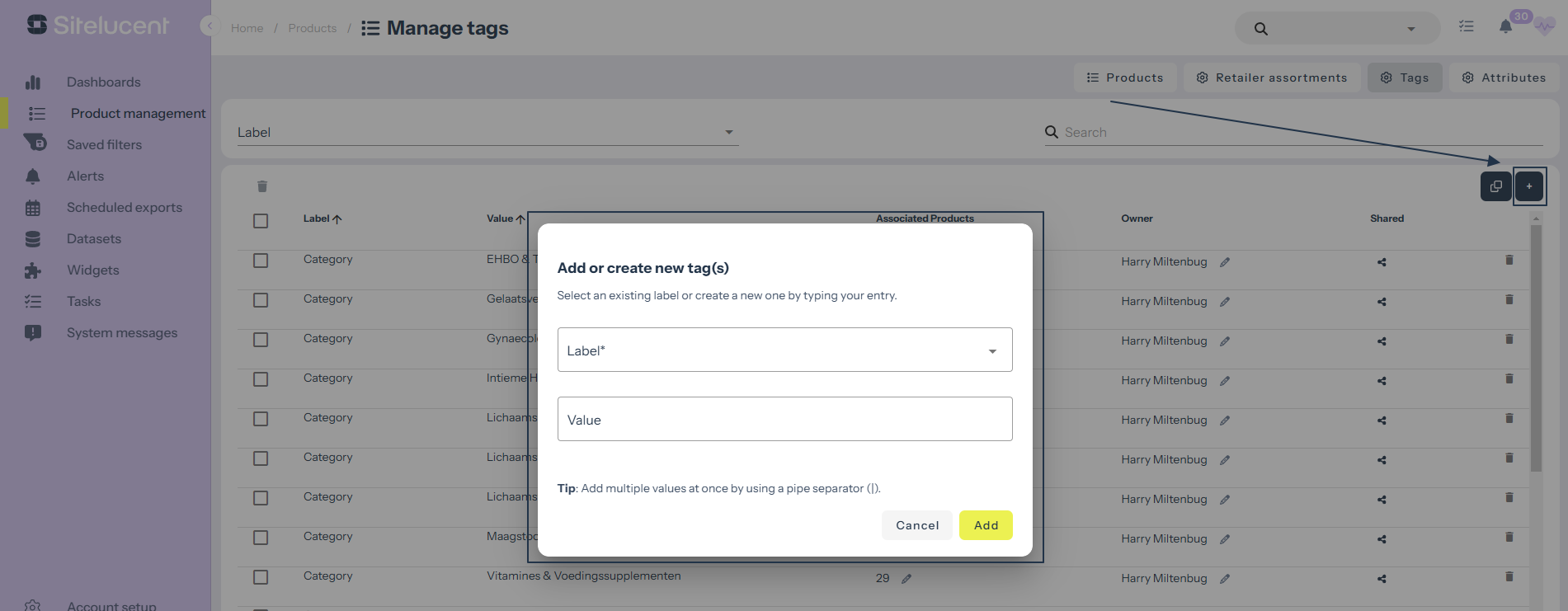
Task: Switch to the Retailer assortments tab
Action: tap(1271, 78)
